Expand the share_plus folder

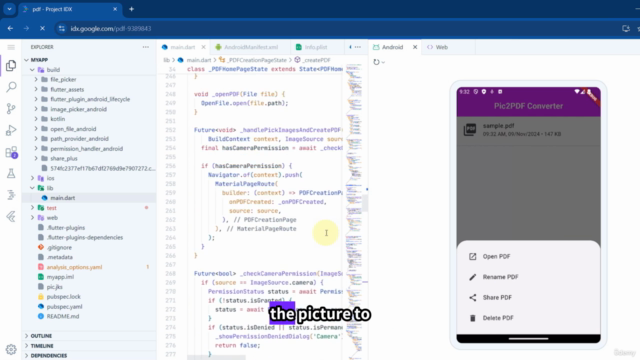(36, 158)
